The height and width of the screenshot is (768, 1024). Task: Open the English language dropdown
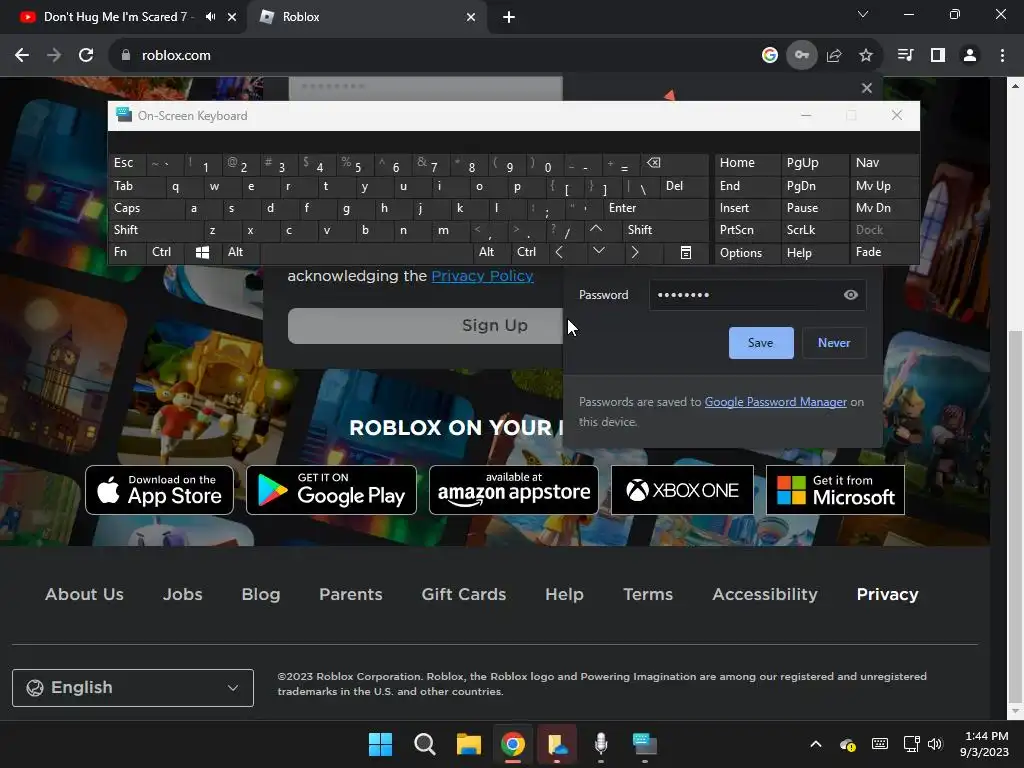tap(133, 688)
